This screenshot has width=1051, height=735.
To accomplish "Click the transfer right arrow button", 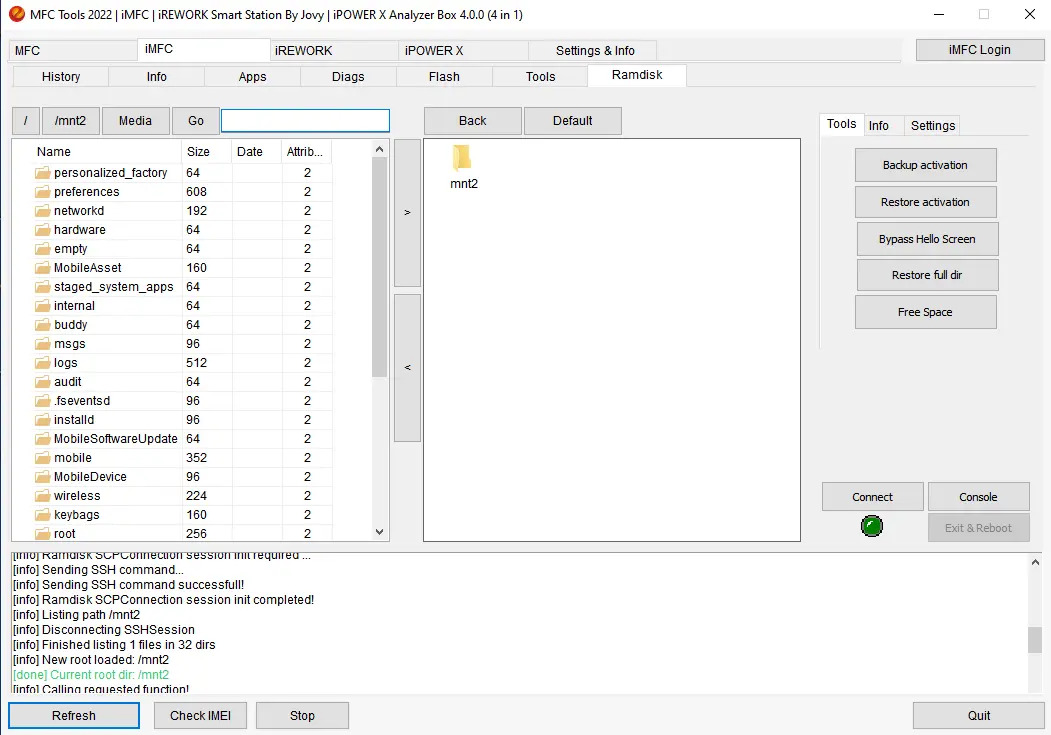I will pyautogui.click(x=408, y=212).
